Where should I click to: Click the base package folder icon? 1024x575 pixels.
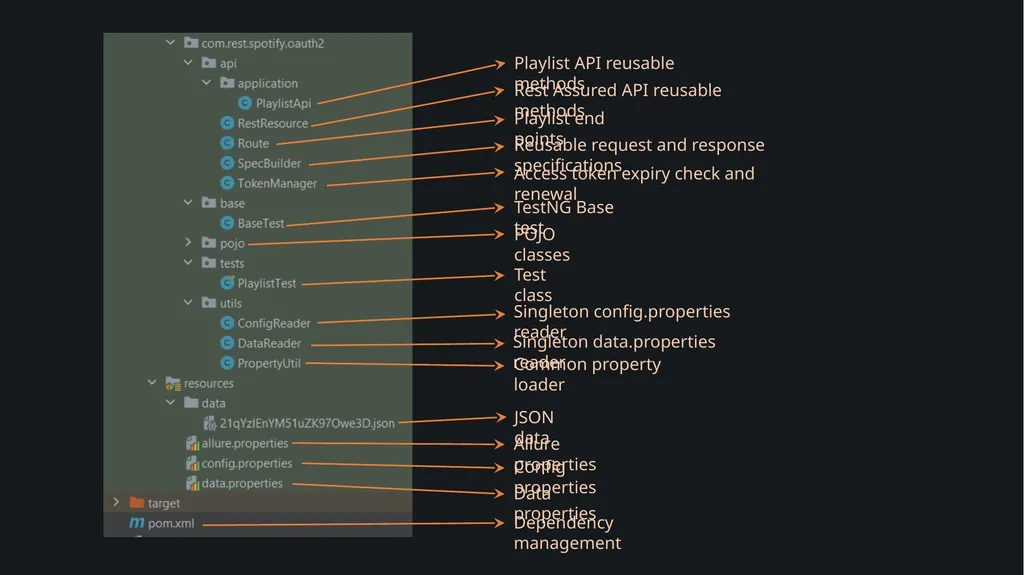tap(209, 203)
